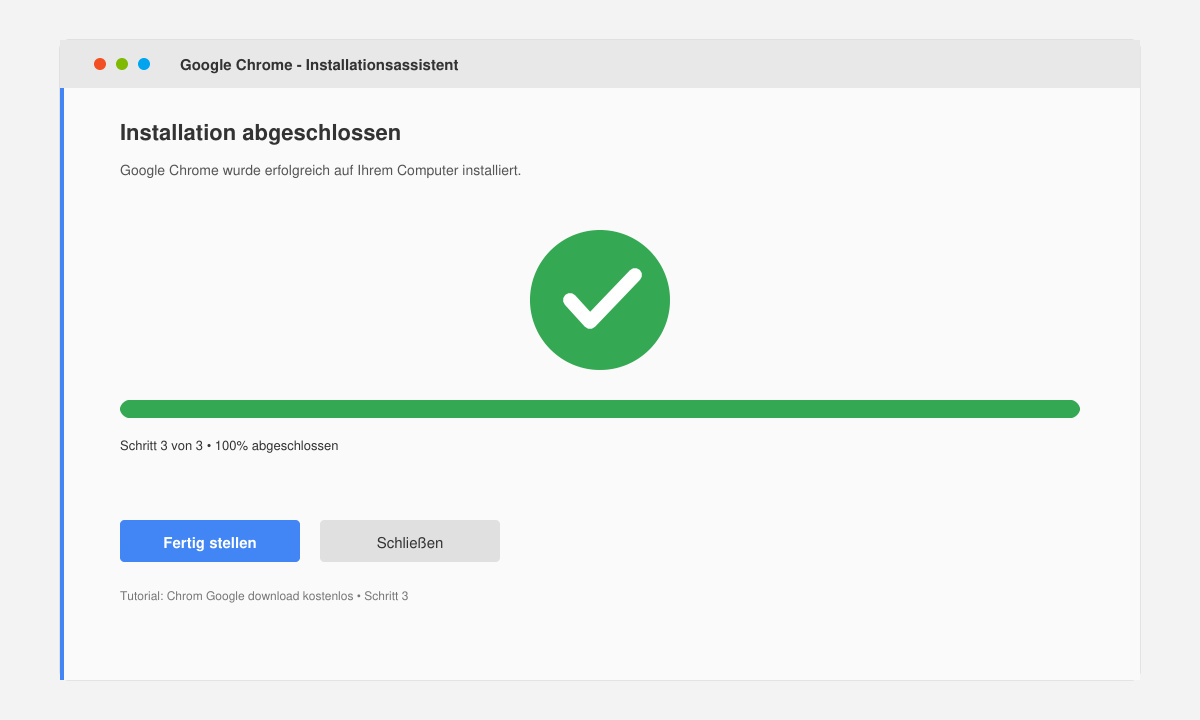Image resolution: width=1200 pixels, height=720 pixels.
Task: Click the heading 'Installation abgeschlossen'
Action: click(260, 132)
